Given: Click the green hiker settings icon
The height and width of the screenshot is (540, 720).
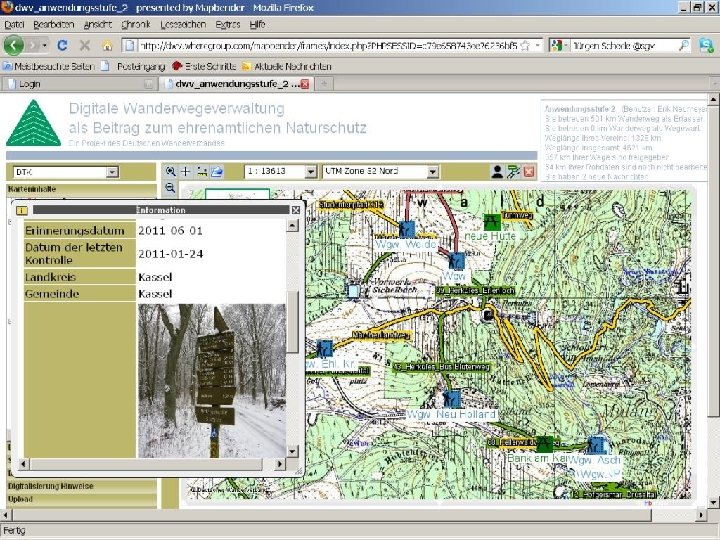Looking at the screenshot, I should (513, 172).
